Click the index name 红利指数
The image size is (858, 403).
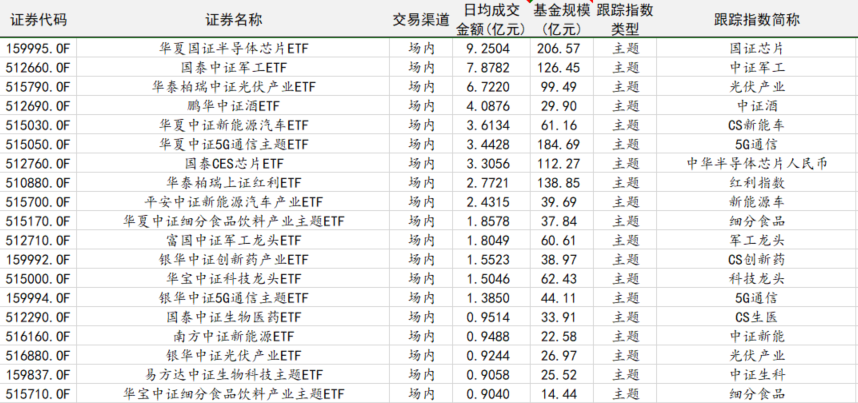pos(757,183)
